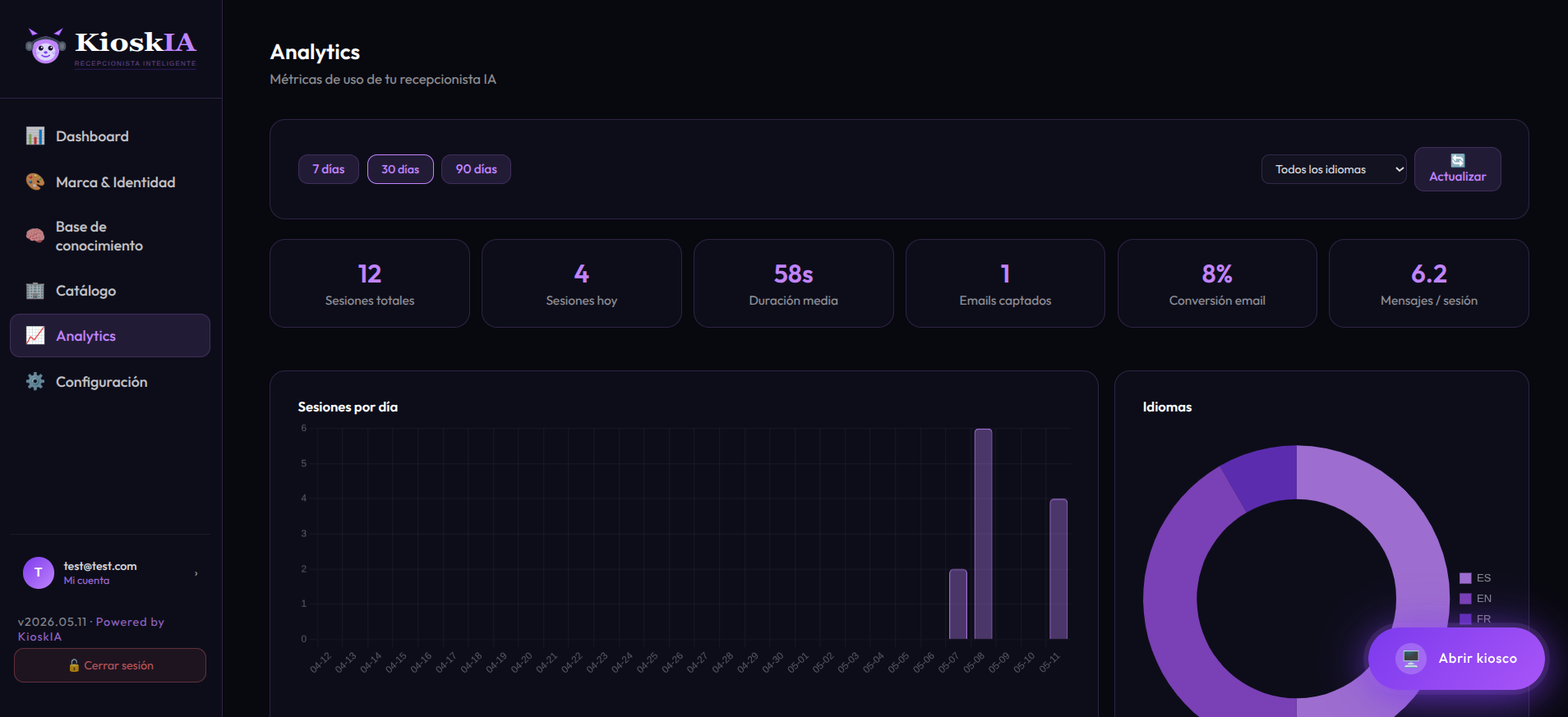
Task: Open the Configuración page
Action: click(110, 382)
